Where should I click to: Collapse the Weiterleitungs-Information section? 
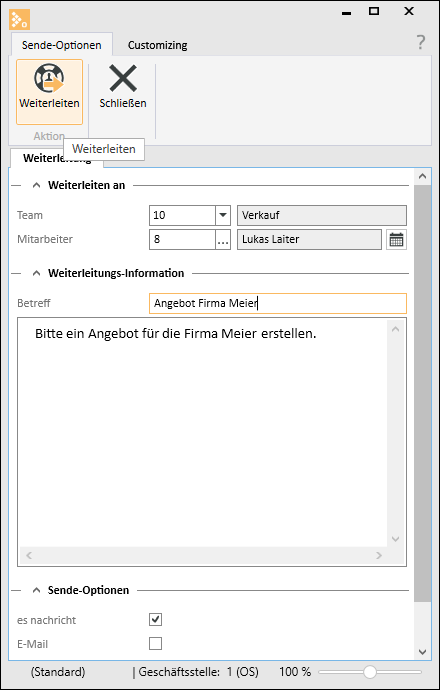(37, 273)
